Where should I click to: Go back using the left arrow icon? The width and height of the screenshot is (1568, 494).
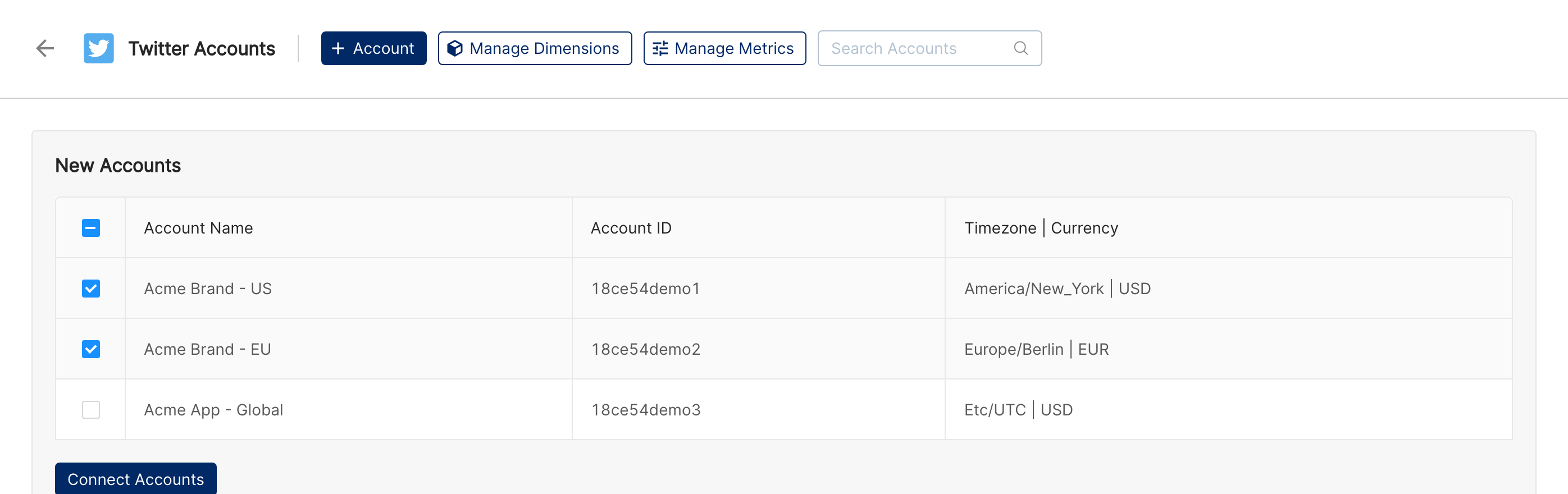point(45,48)
